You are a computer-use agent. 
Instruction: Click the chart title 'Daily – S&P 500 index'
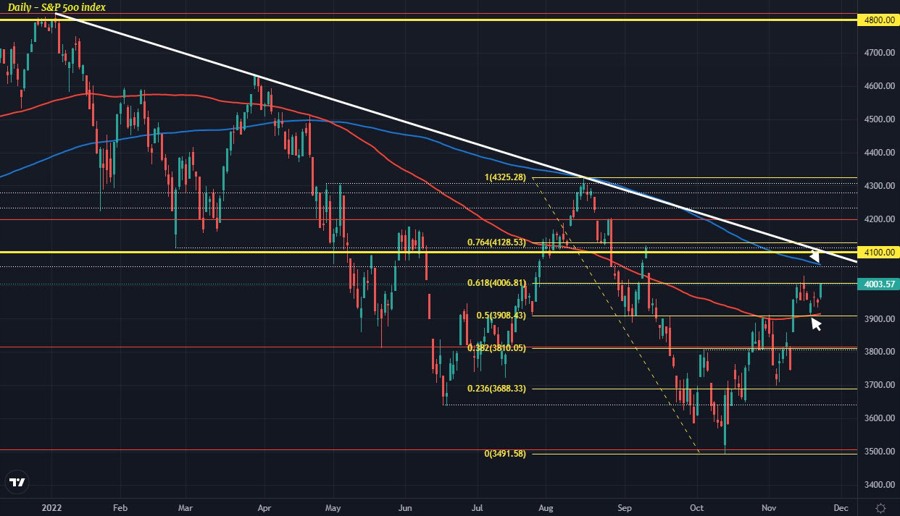[56, 7]
